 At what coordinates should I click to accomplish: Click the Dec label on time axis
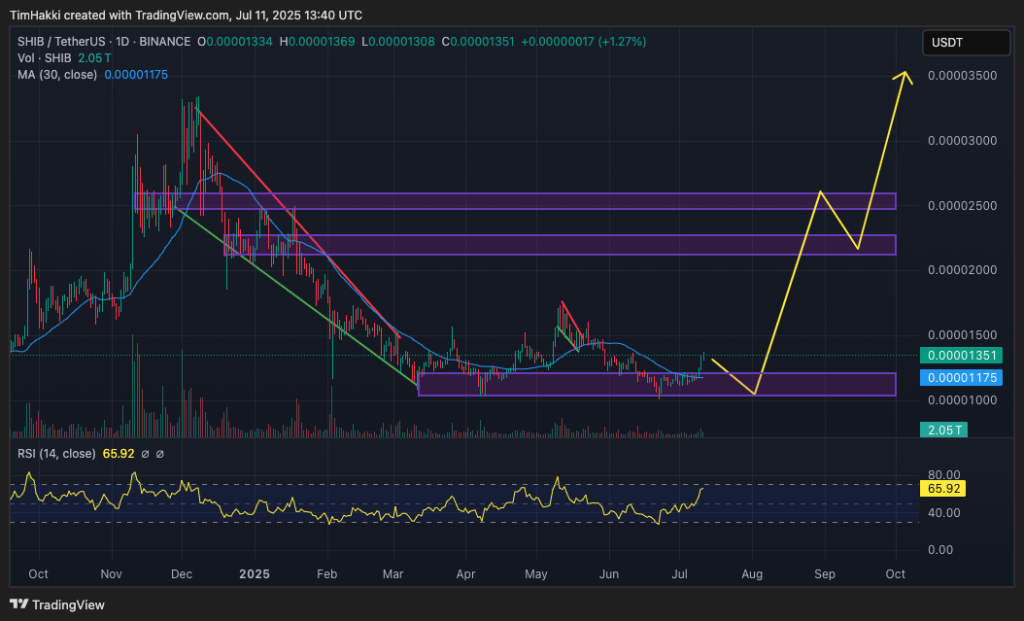click(182, 574)
